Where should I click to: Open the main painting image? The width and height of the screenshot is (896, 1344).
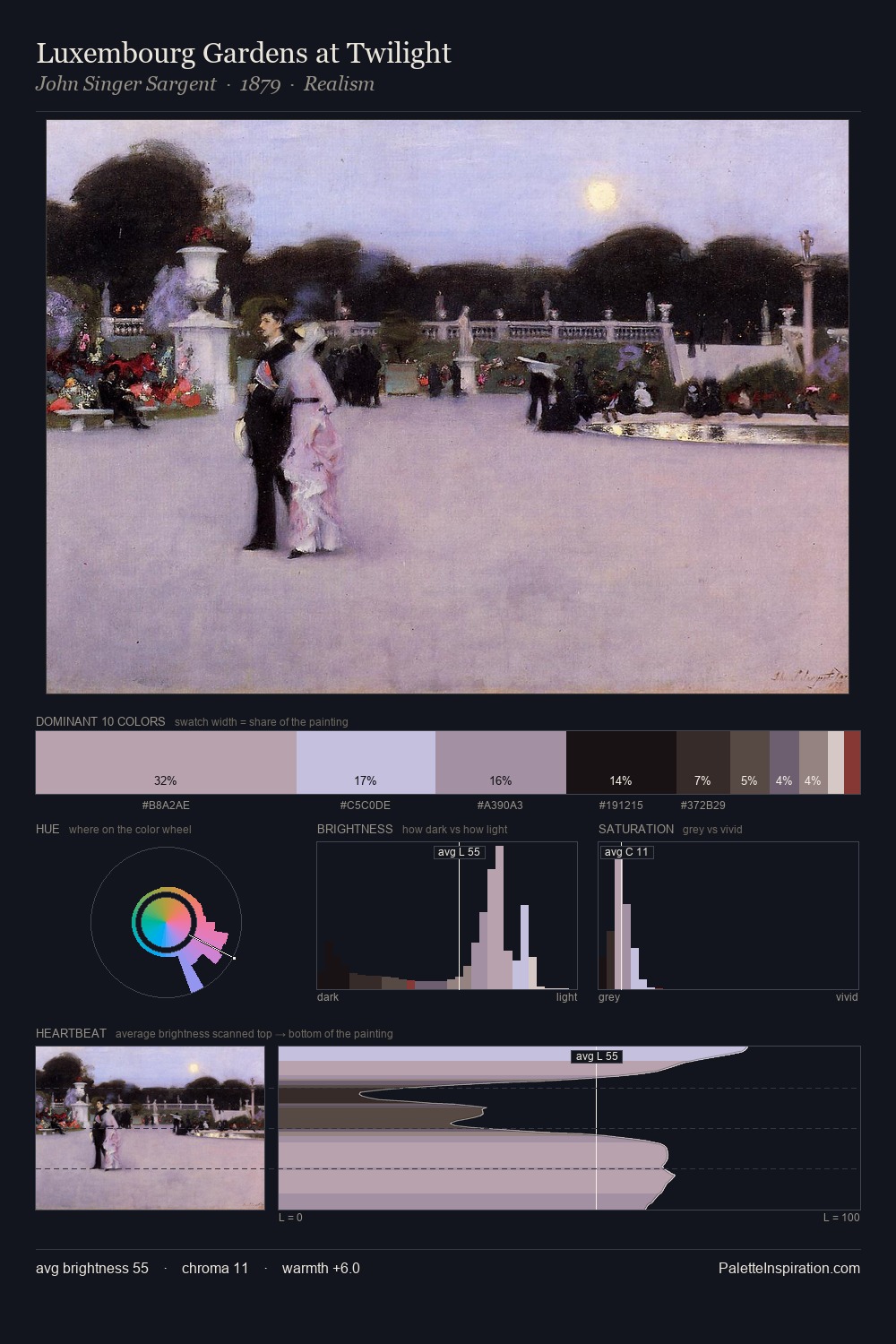click(x=448, y=407)
